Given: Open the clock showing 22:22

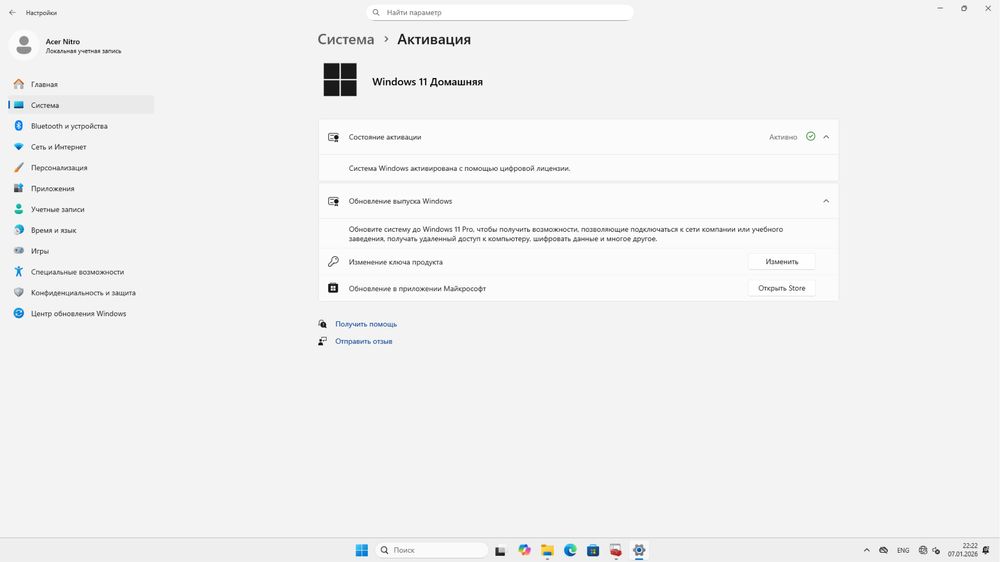Looking at the screenshot, I should tap(962, 550).
